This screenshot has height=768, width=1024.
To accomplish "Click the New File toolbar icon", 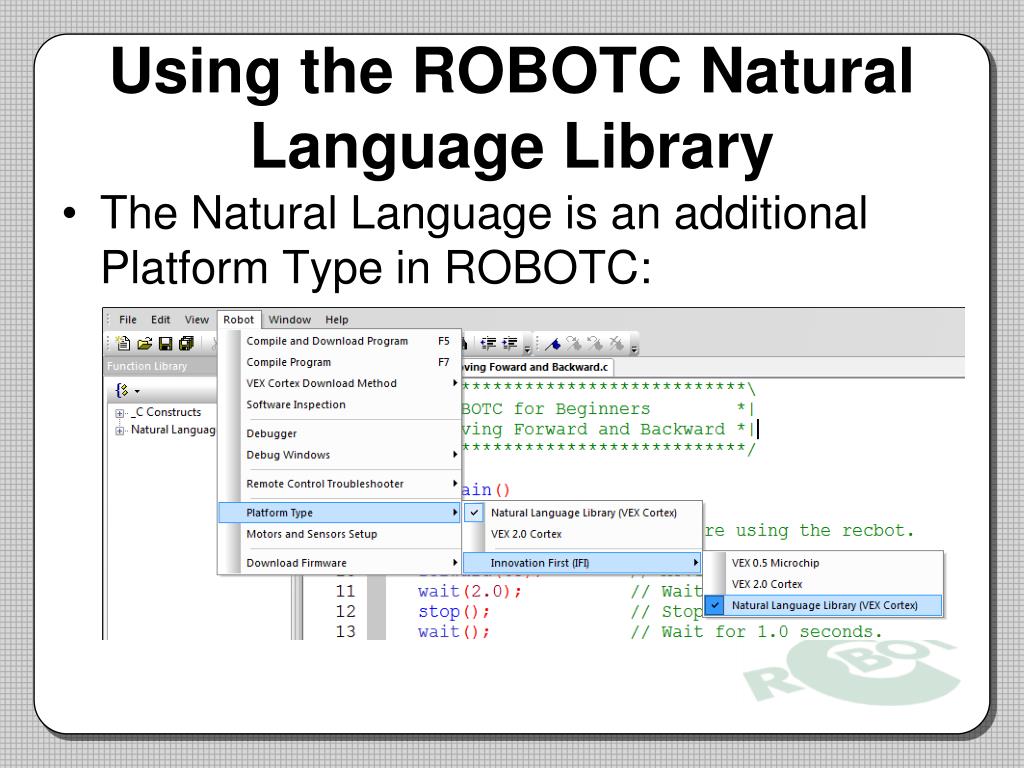I will (124, 343).
